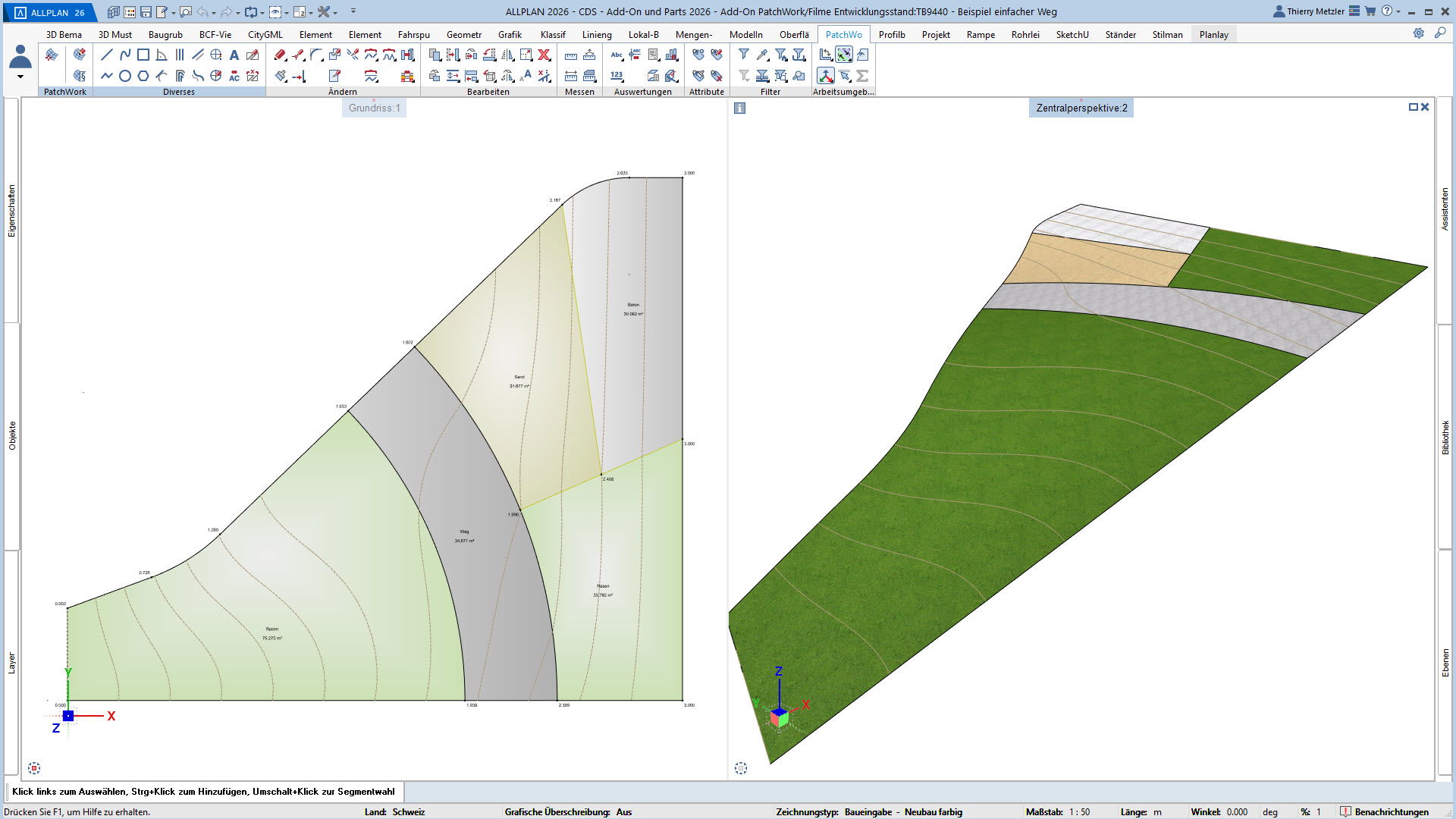
Task: Open the undo history dropdown arrow
Action: point(213,13)
